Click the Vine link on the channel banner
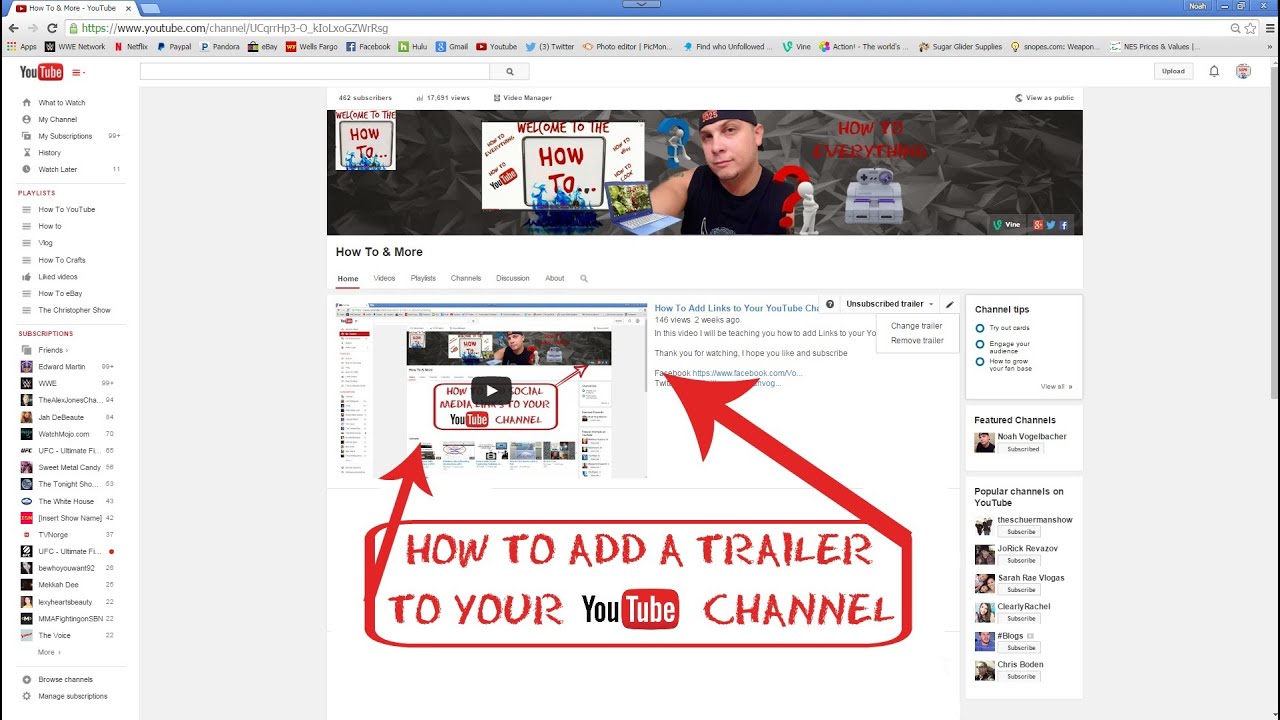This screenshot has height=720, width=1280. point(1007,225)
